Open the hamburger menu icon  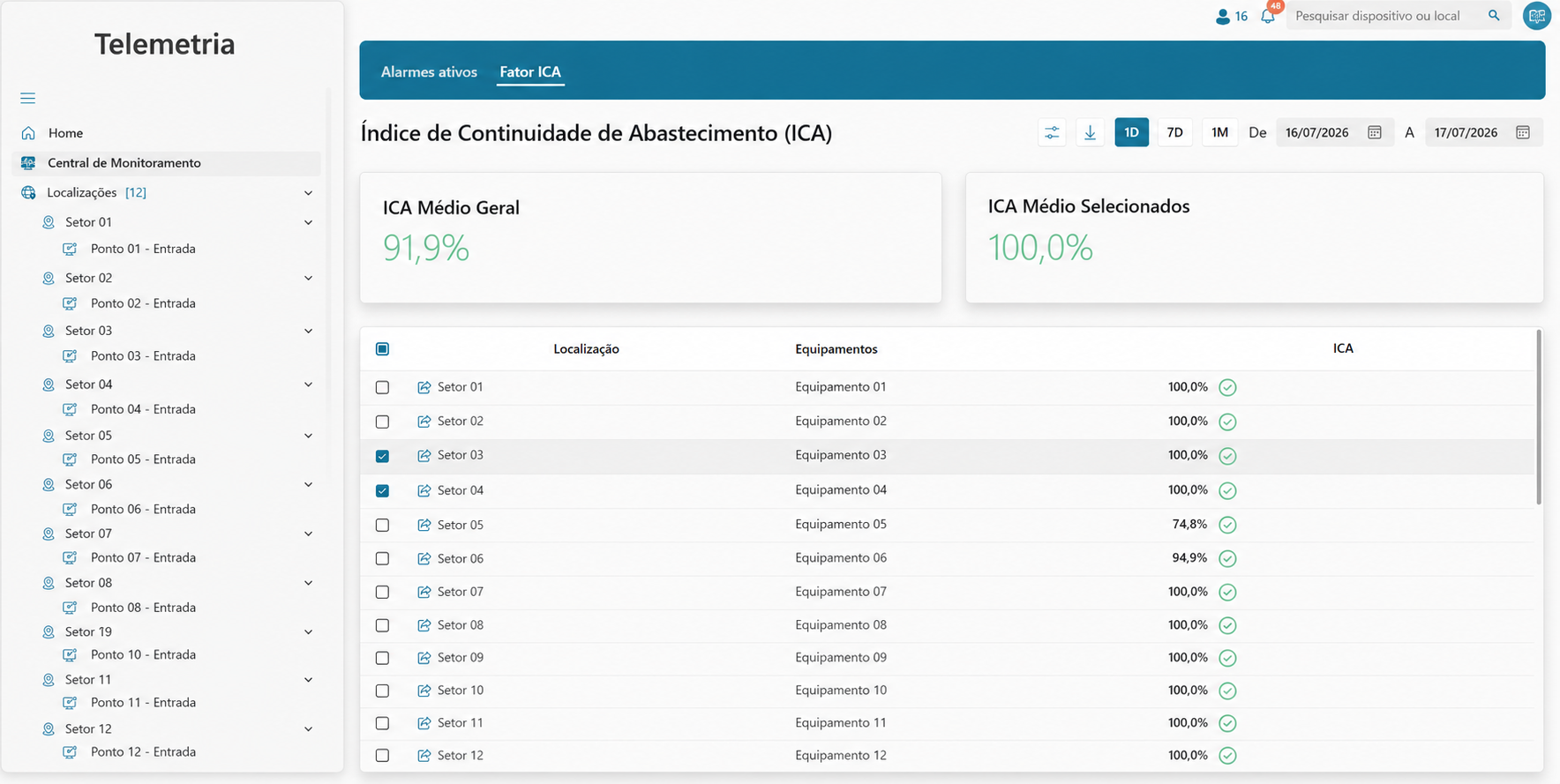point(28,98)
